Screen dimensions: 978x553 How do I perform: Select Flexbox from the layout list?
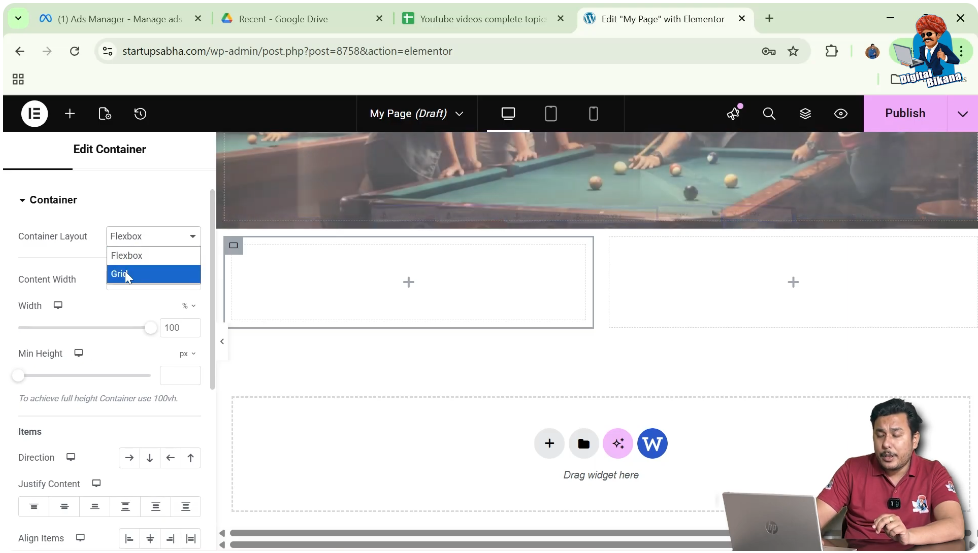click(x=153, y=256)
